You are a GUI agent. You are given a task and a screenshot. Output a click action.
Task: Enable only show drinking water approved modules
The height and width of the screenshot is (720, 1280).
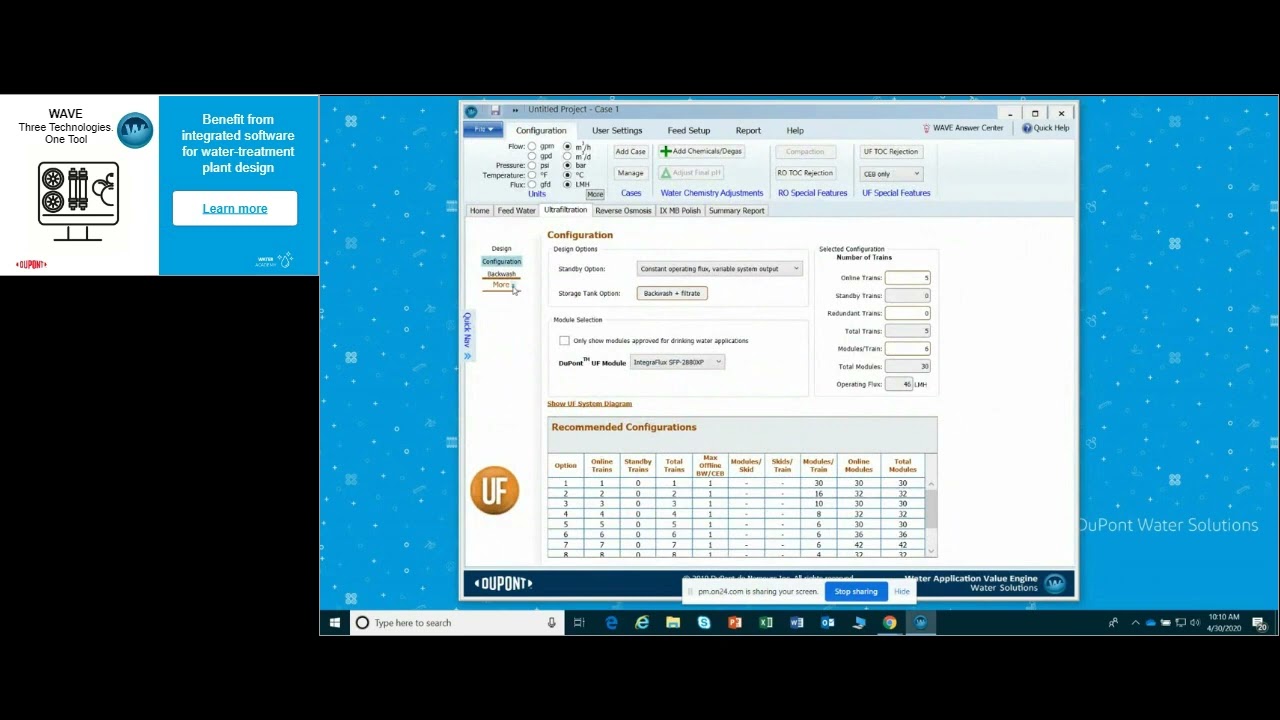[564, 341]
